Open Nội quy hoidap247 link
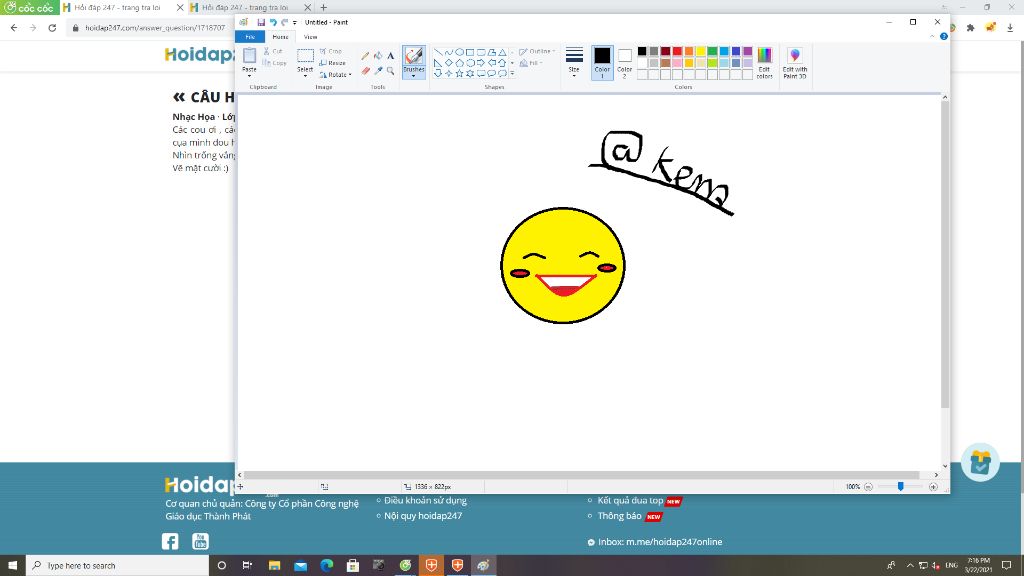 tap(423, 515)
